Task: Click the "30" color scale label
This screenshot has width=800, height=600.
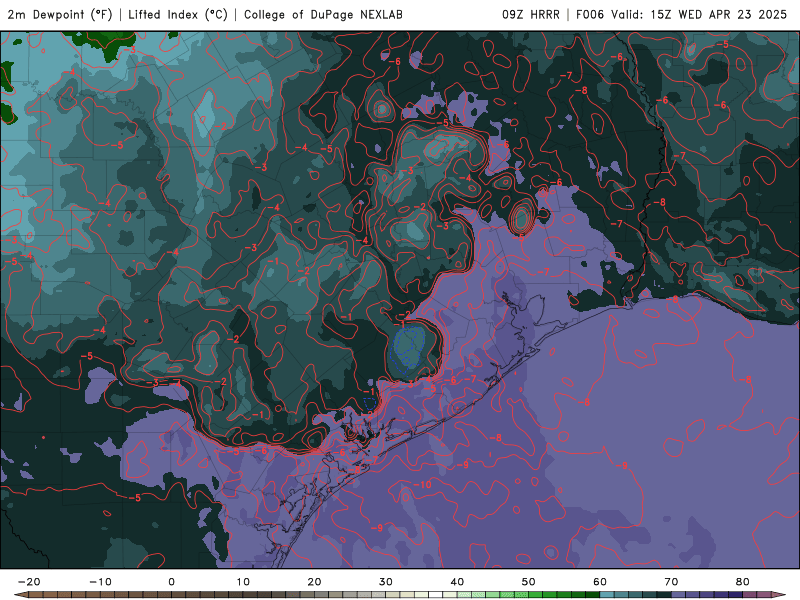Action: [x=386, y=582]
